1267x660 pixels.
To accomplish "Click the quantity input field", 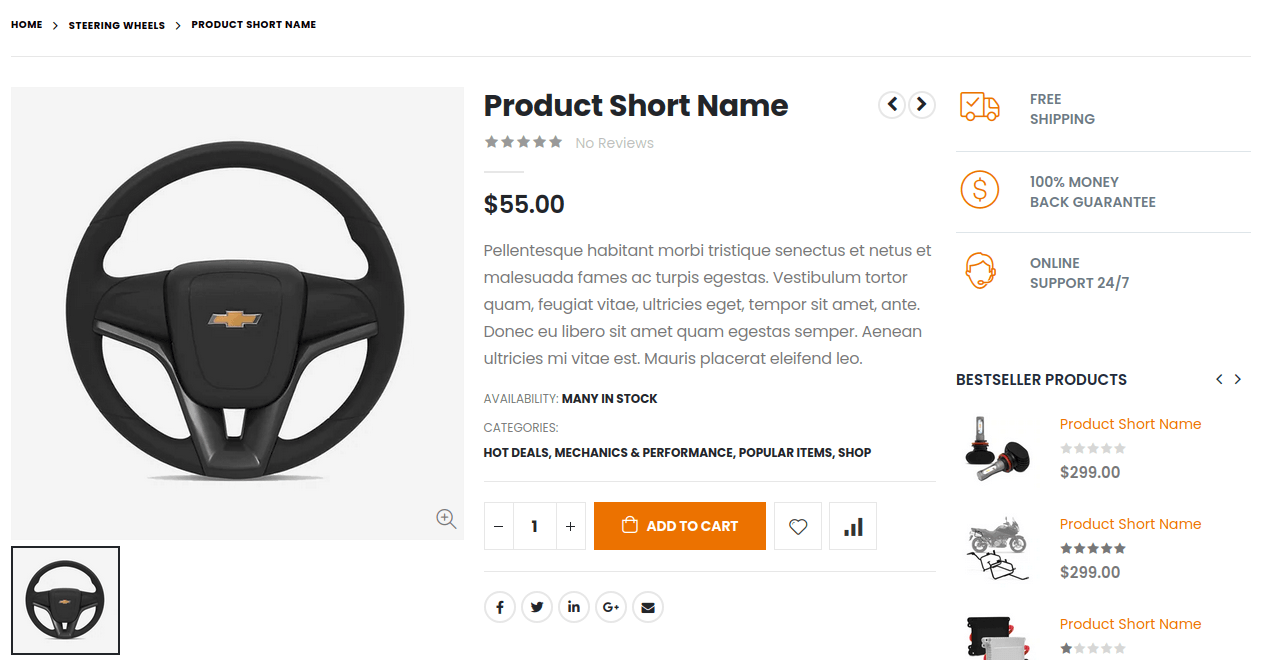I will coord(535,526).
